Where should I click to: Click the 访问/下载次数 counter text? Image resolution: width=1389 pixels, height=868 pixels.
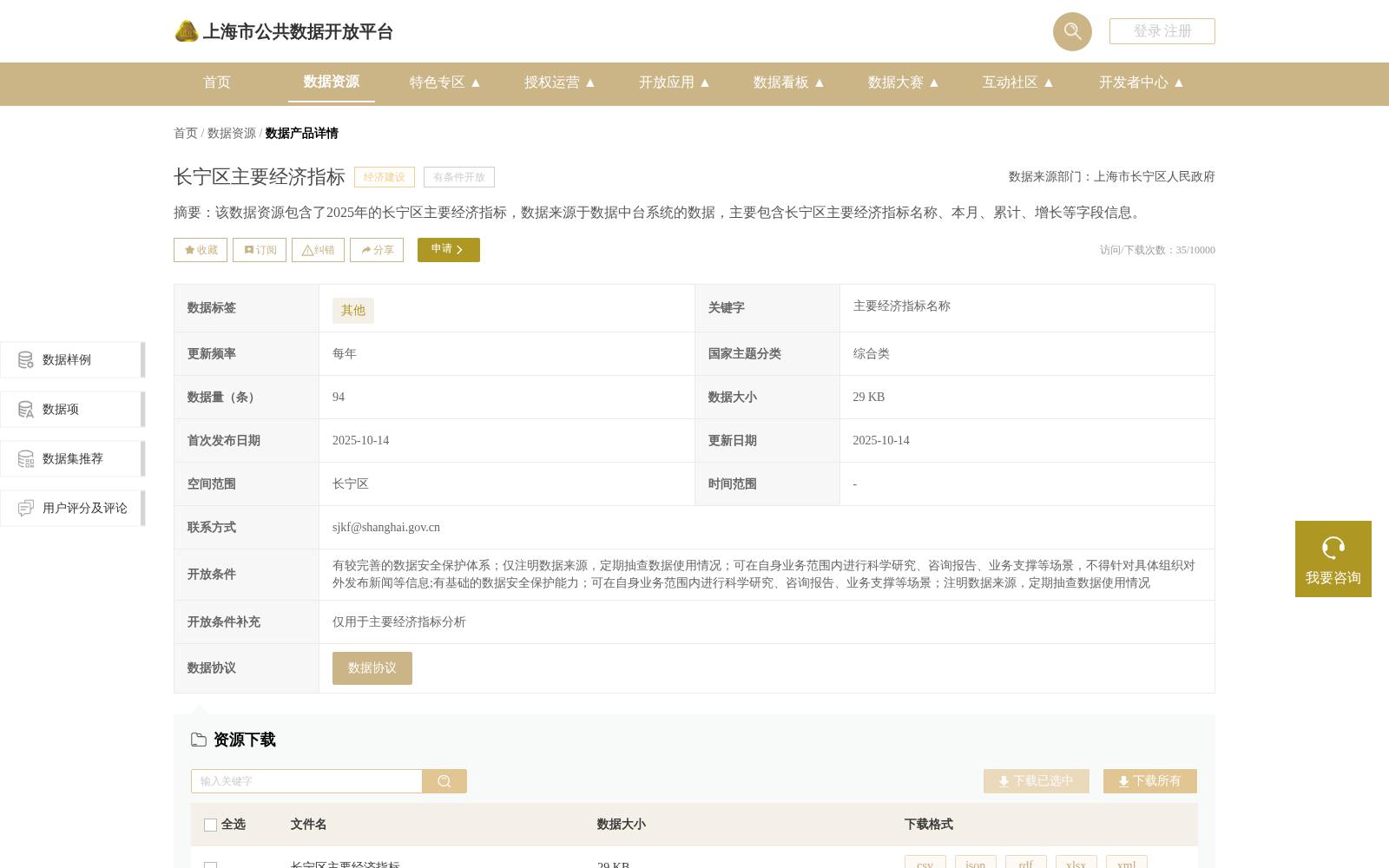click(x=1157, y=250)
